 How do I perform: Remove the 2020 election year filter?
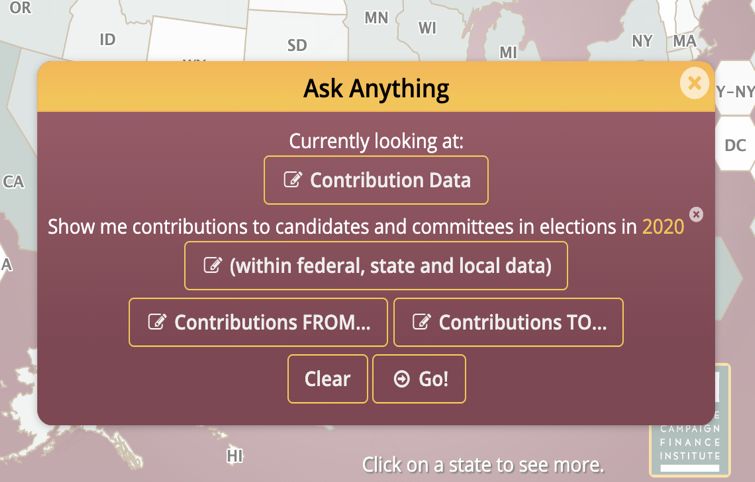(x=696, y=214)
